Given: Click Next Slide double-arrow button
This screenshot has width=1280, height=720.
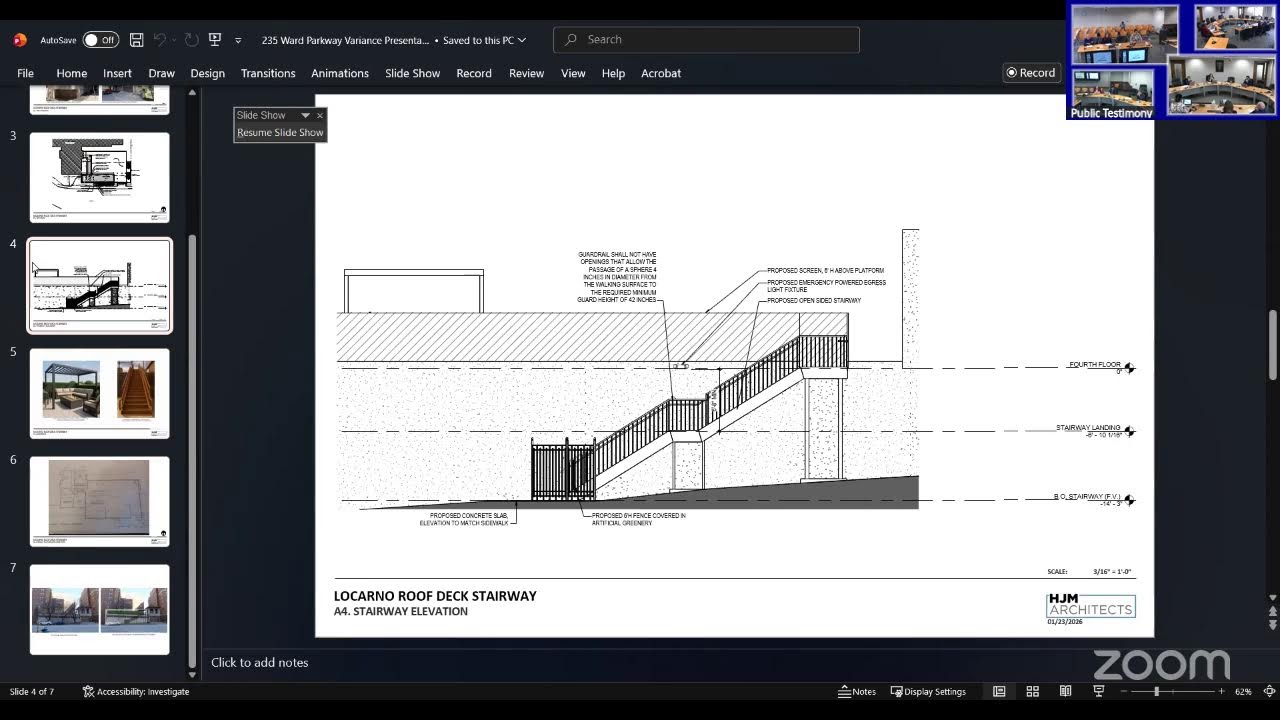Looking at the screenshot, I should (x=1272, y=625).
